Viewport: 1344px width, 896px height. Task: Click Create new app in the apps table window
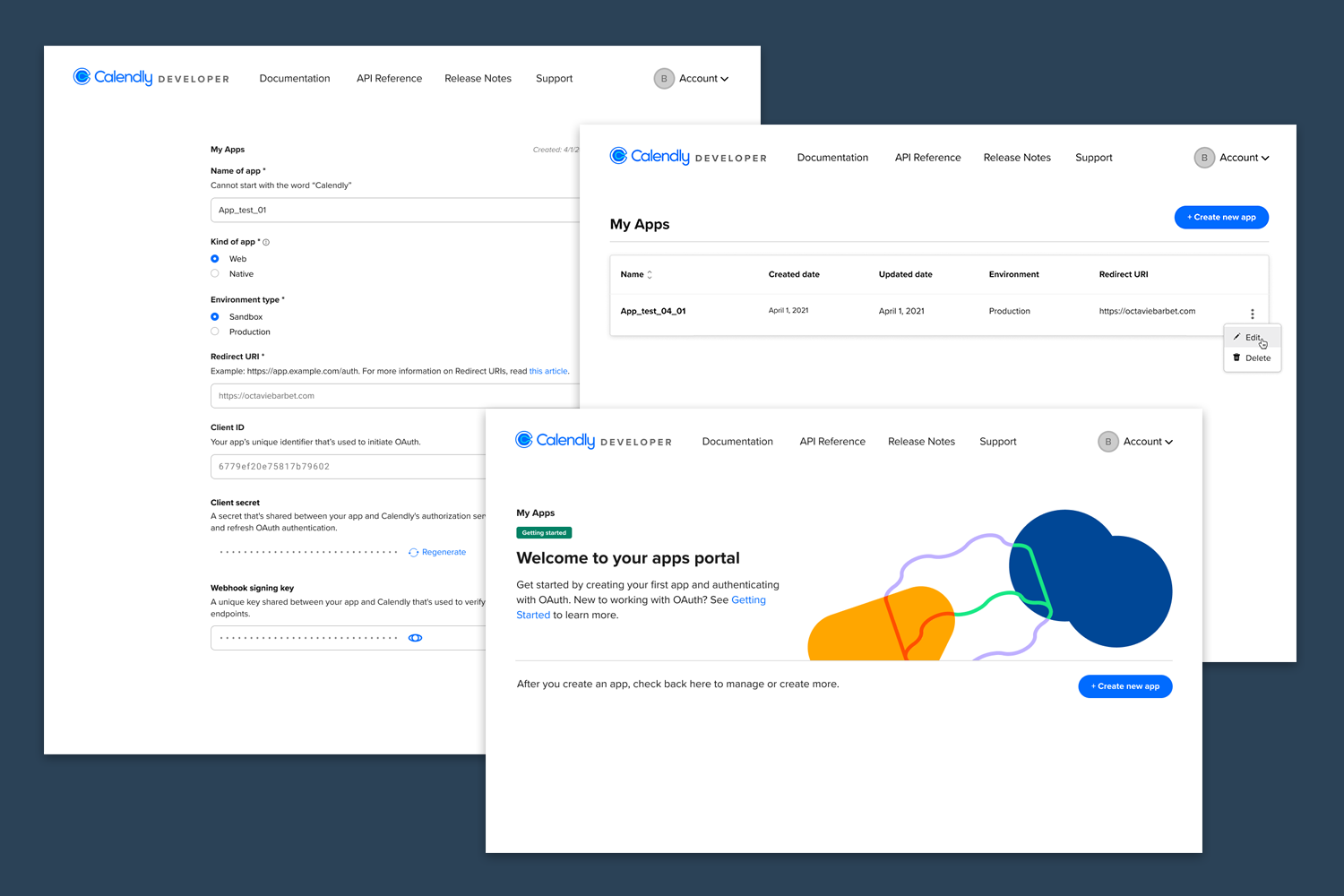click(x=1221, y=218)
